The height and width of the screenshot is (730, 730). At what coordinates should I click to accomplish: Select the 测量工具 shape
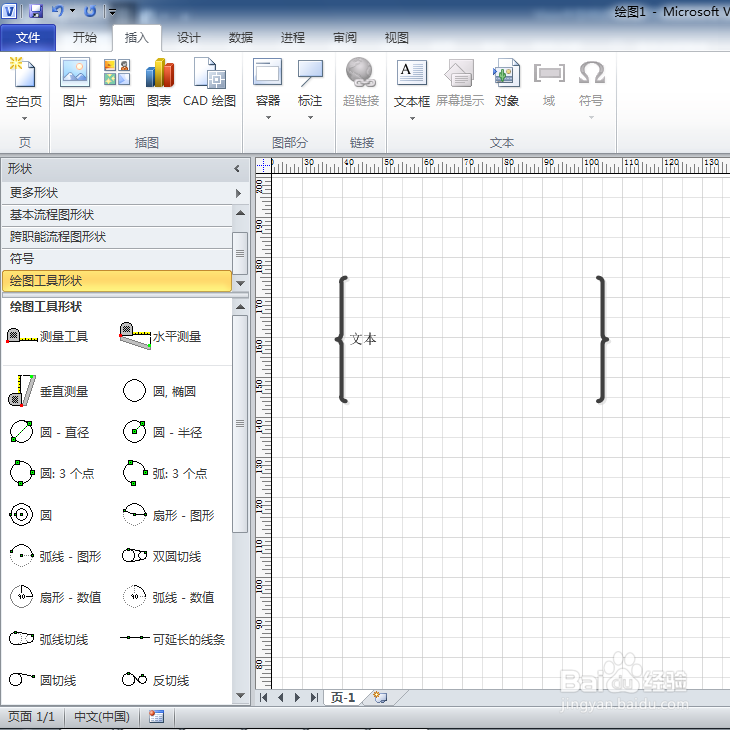point(47,336)
